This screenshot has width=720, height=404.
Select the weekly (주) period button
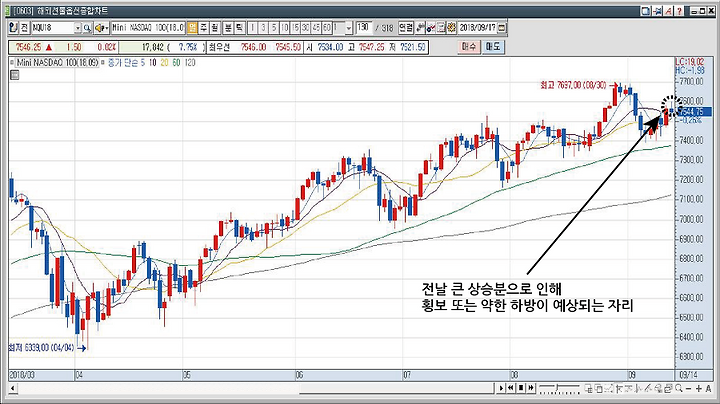(203, 28)
